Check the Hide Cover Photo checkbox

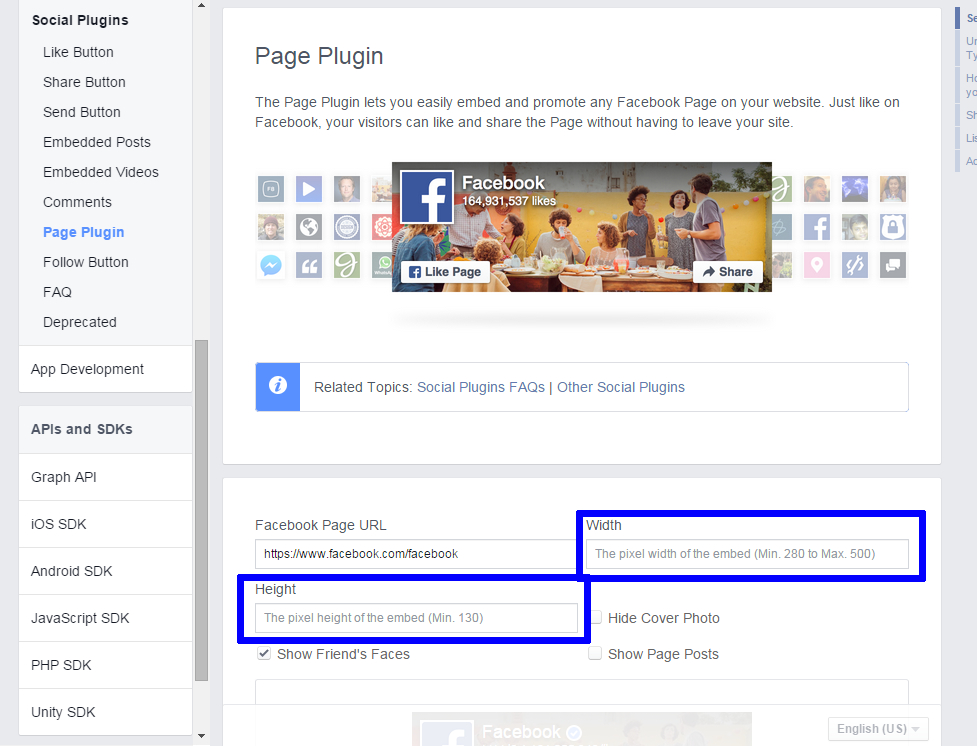(596, 618)
